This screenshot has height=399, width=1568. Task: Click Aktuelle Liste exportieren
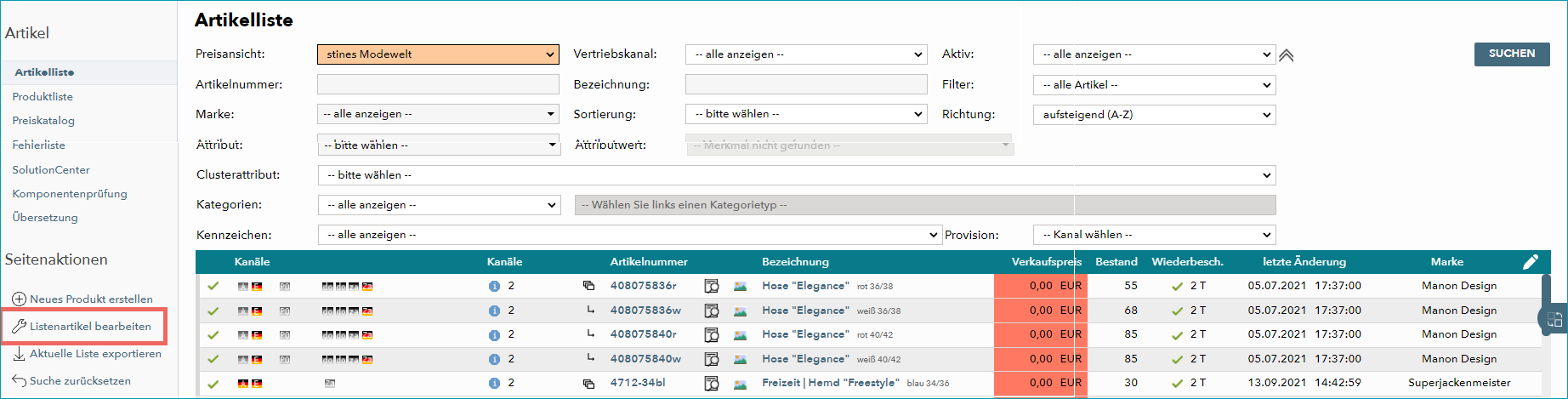(x=87, y=354)
